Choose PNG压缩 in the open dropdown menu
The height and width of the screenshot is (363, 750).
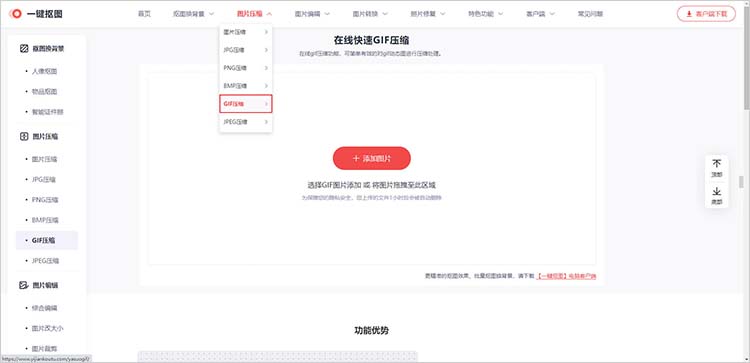pos(246,68)
